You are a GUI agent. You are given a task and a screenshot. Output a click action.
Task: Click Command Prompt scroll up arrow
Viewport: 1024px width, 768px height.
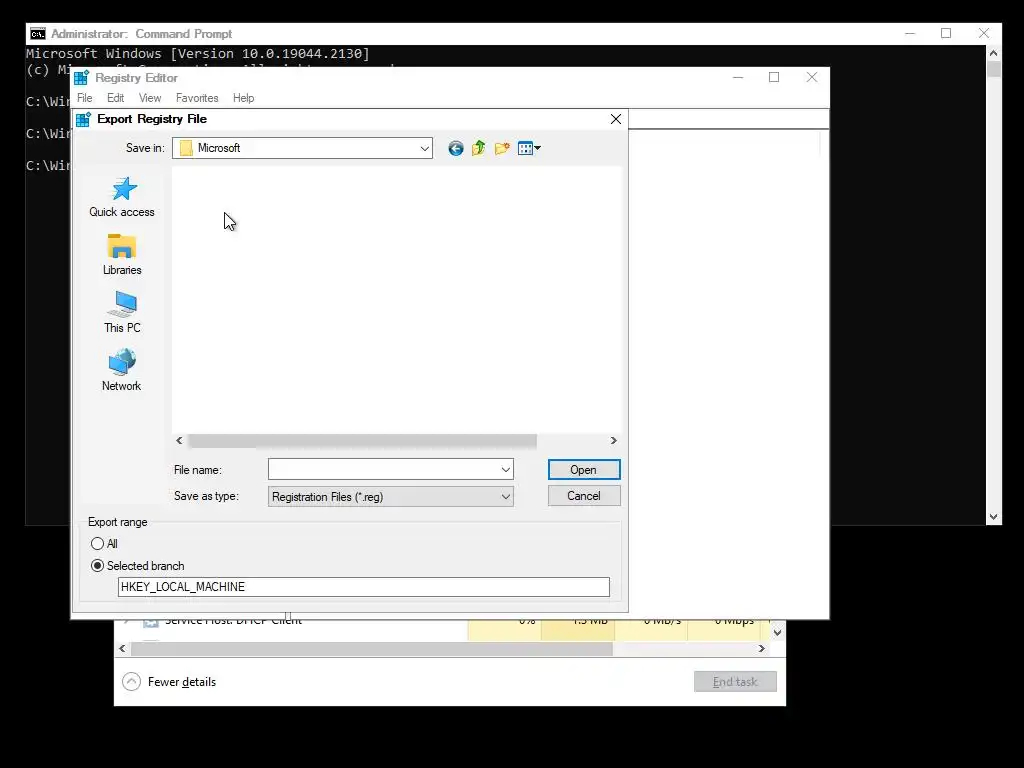[994, 53]
